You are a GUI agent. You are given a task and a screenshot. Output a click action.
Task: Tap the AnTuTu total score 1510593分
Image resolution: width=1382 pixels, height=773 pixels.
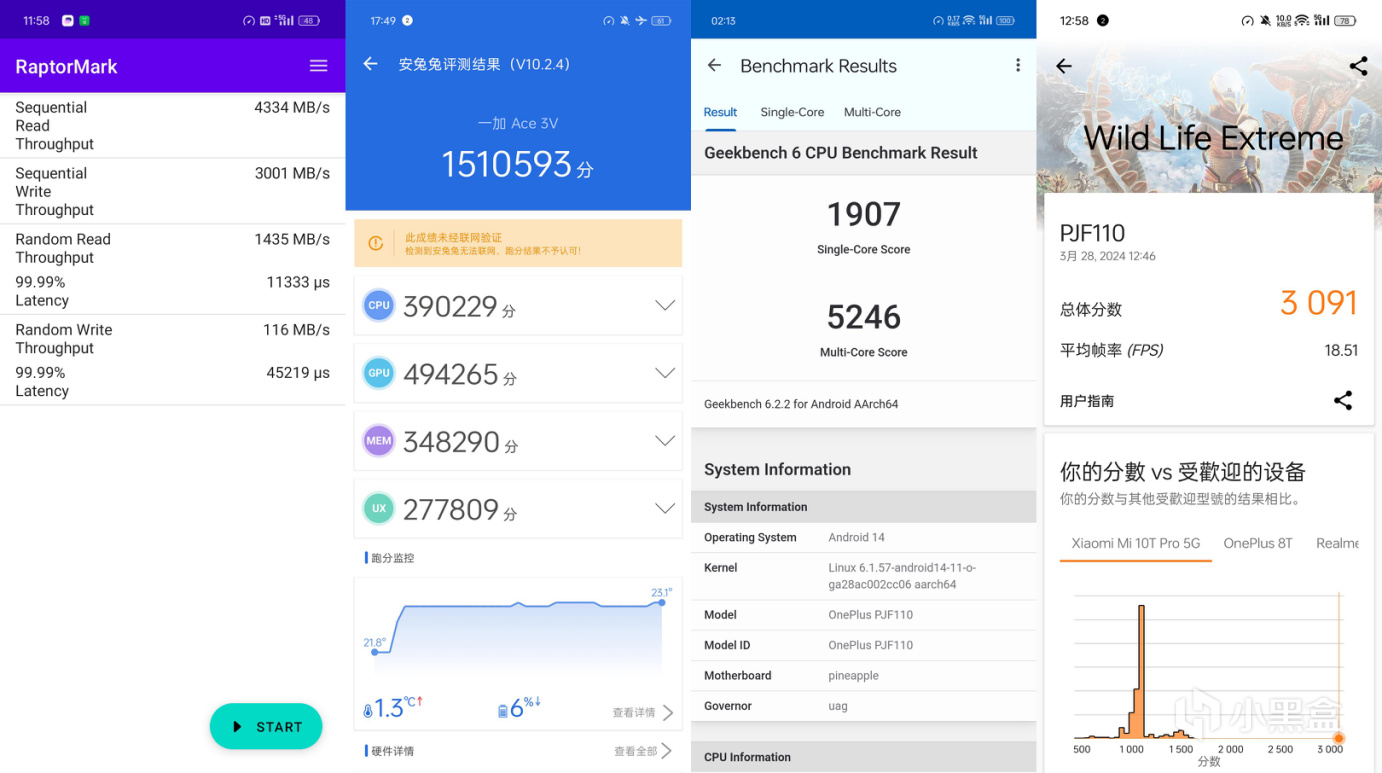coord(517,164)
